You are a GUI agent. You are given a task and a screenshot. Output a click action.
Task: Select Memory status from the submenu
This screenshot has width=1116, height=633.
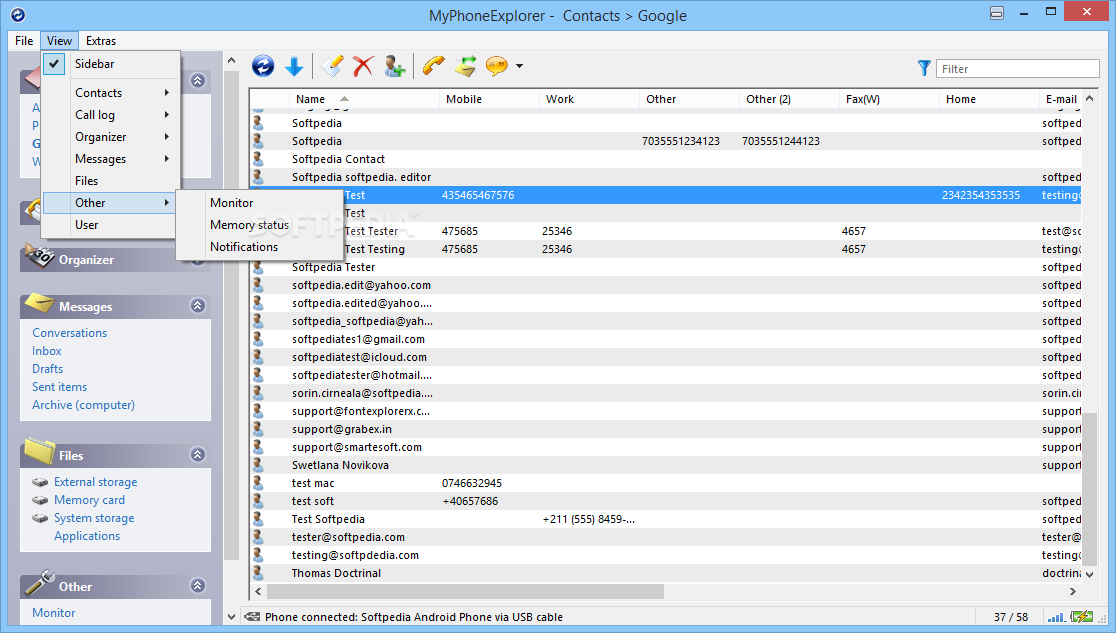pos(259,225)
